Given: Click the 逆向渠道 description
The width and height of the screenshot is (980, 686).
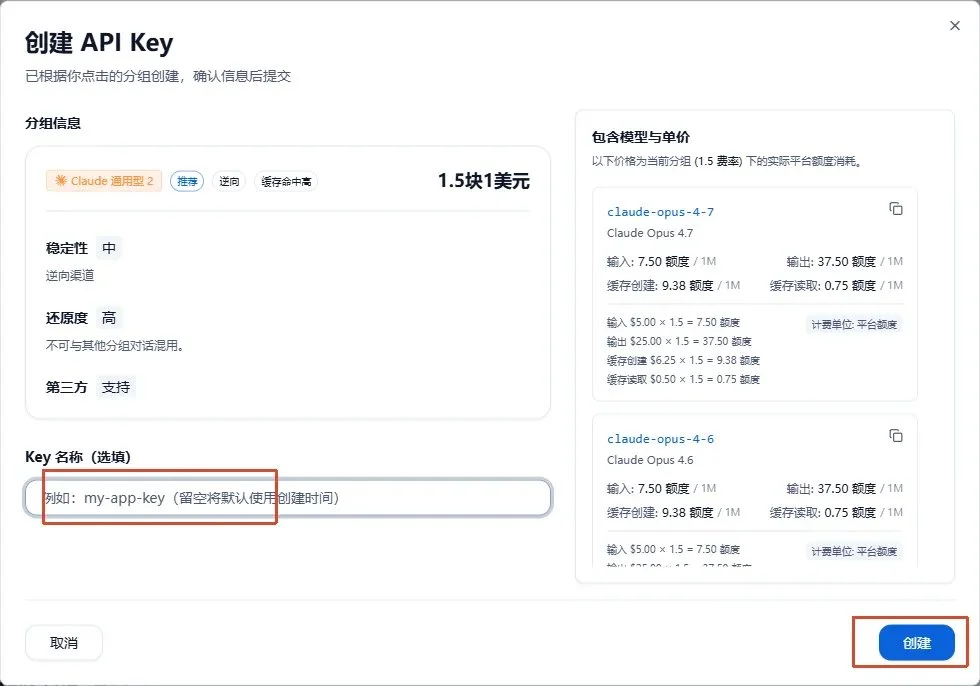Looking at the screenshot, I should pyautogui.click(x=70, y=276).
